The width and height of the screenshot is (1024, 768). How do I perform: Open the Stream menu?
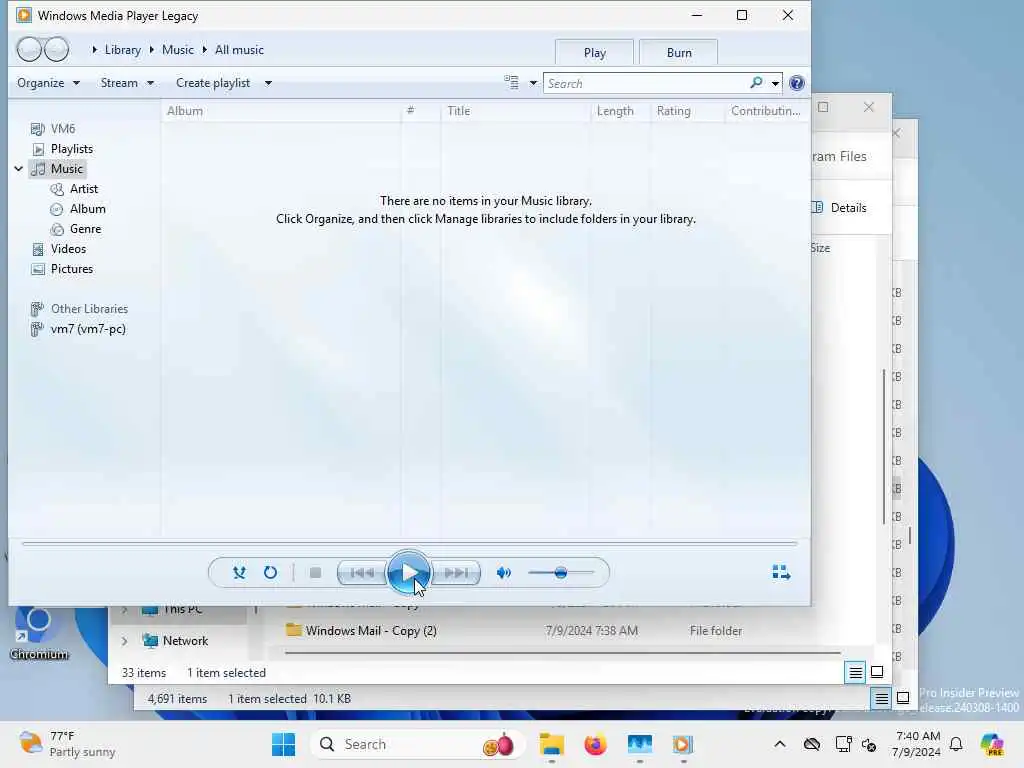(x=127, y=83)
